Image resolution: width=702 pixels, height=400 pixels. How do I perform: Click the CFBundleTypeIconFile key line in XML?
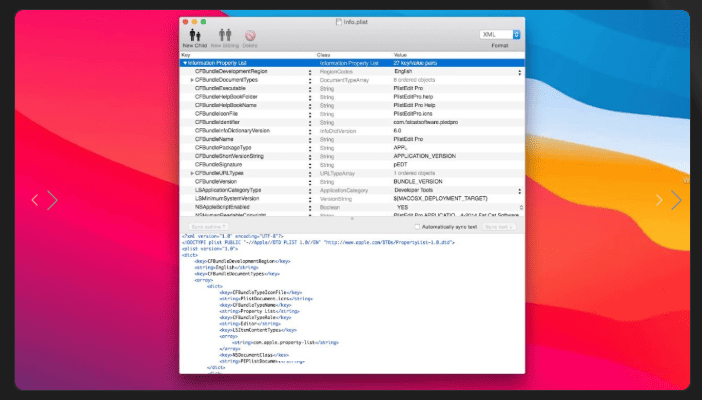(x=261, y=292)
